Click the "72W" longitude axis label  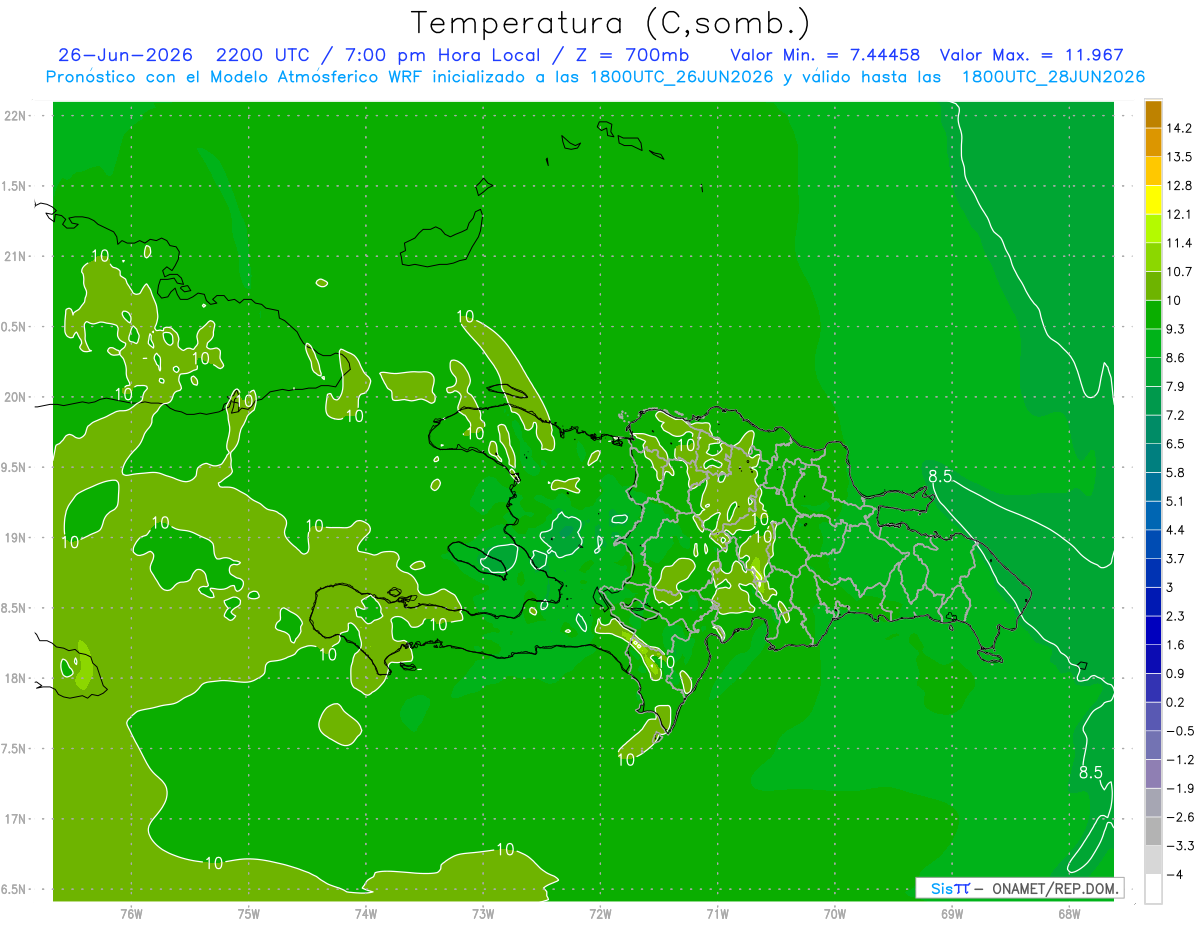point(600,914)
